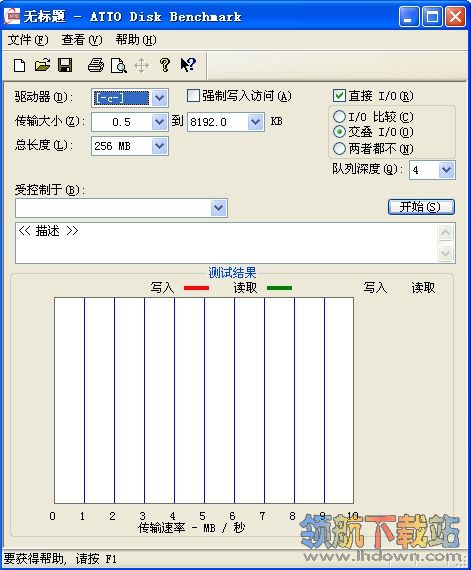Click the Print Preview magnifier icon
471x570 pixels.
(119, 66)
